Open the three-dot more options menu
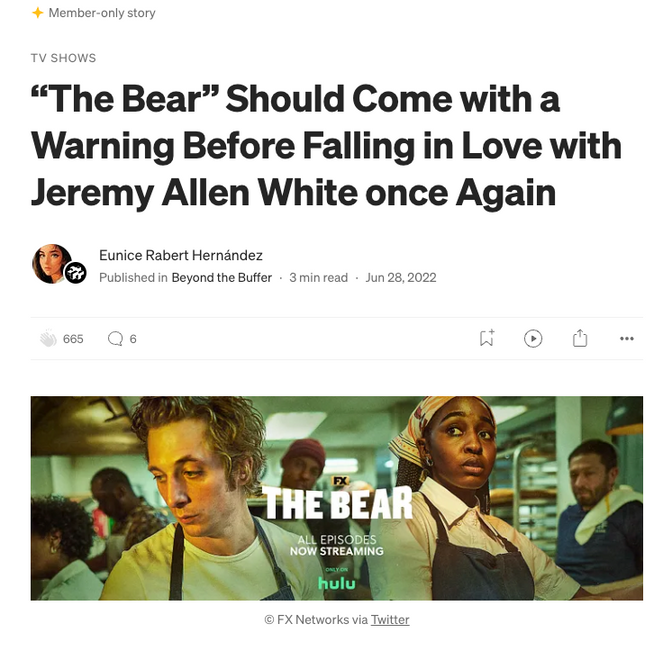Viewport: 672px width, 651px height. [x=627, y=339]
